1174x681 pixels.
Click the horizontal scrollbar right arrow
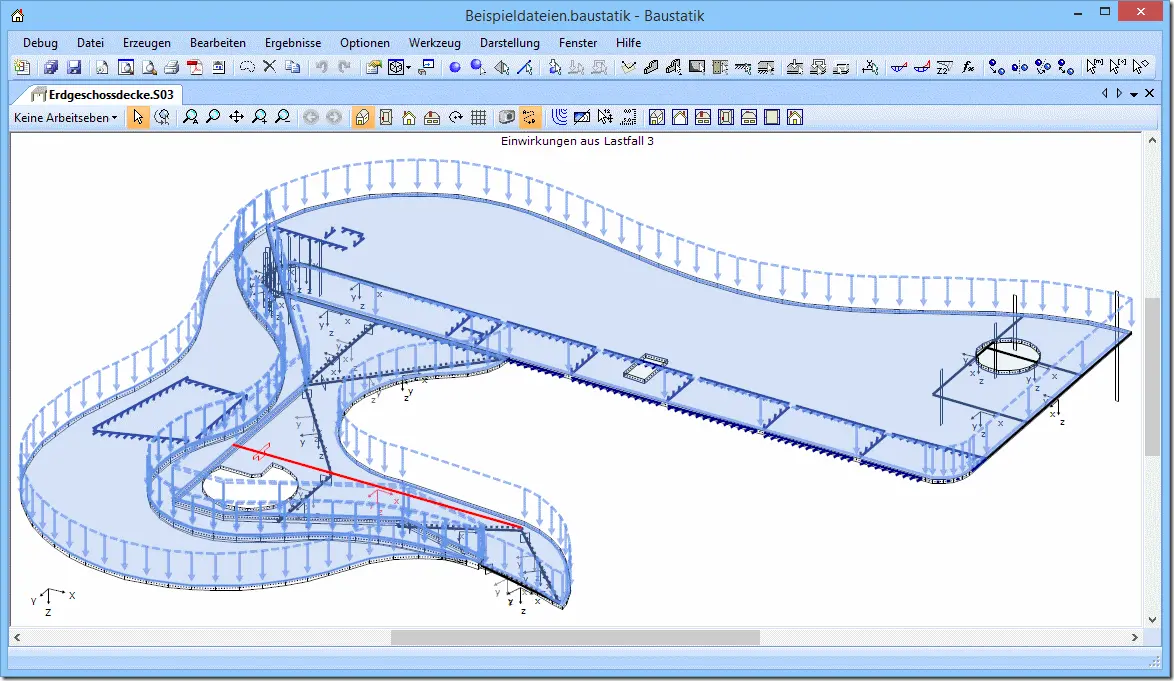point(1134,638)
